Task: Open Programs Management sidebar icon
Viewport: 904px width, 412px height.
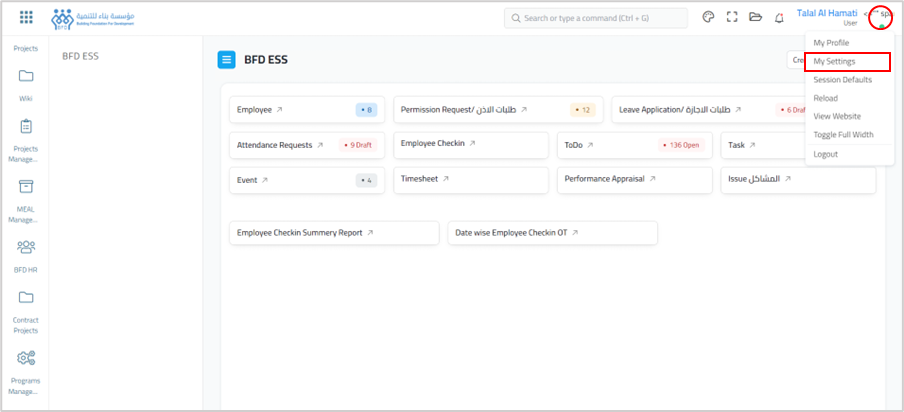Action: [26, 367]
